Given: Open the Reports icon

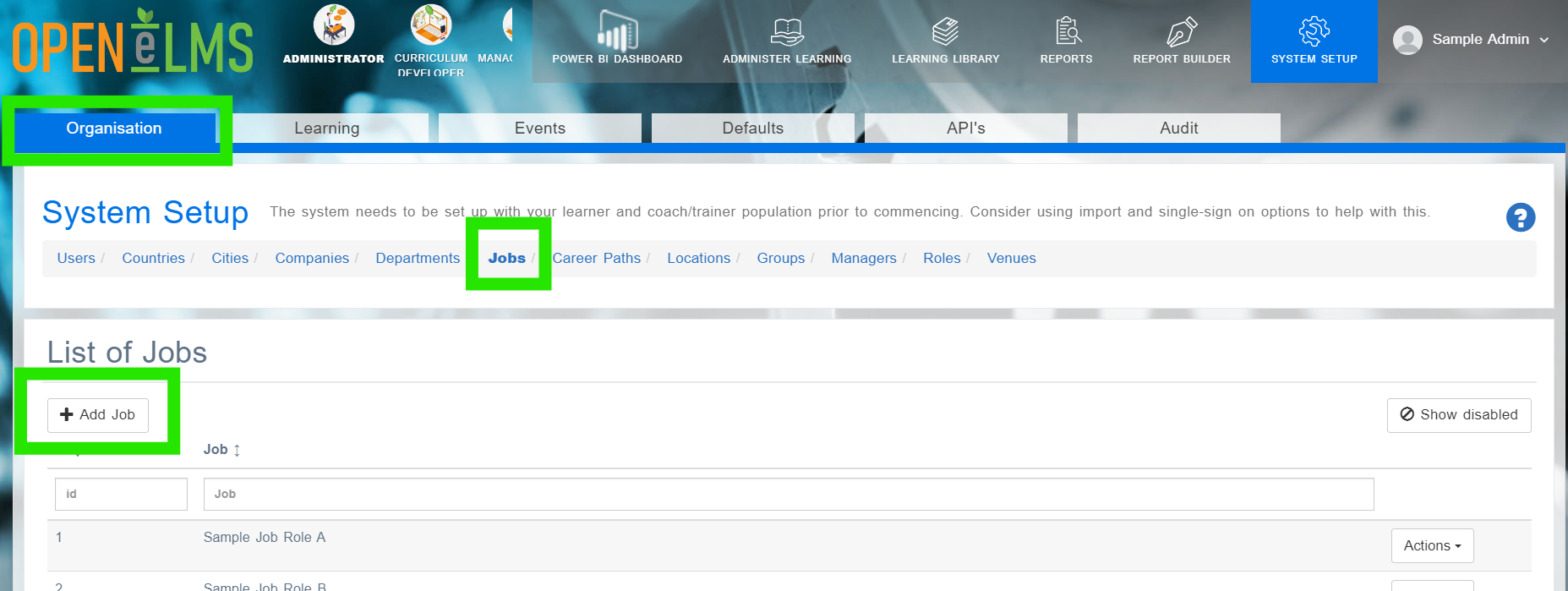Looking at the screenshot, I should click(x=1067, y=32).
